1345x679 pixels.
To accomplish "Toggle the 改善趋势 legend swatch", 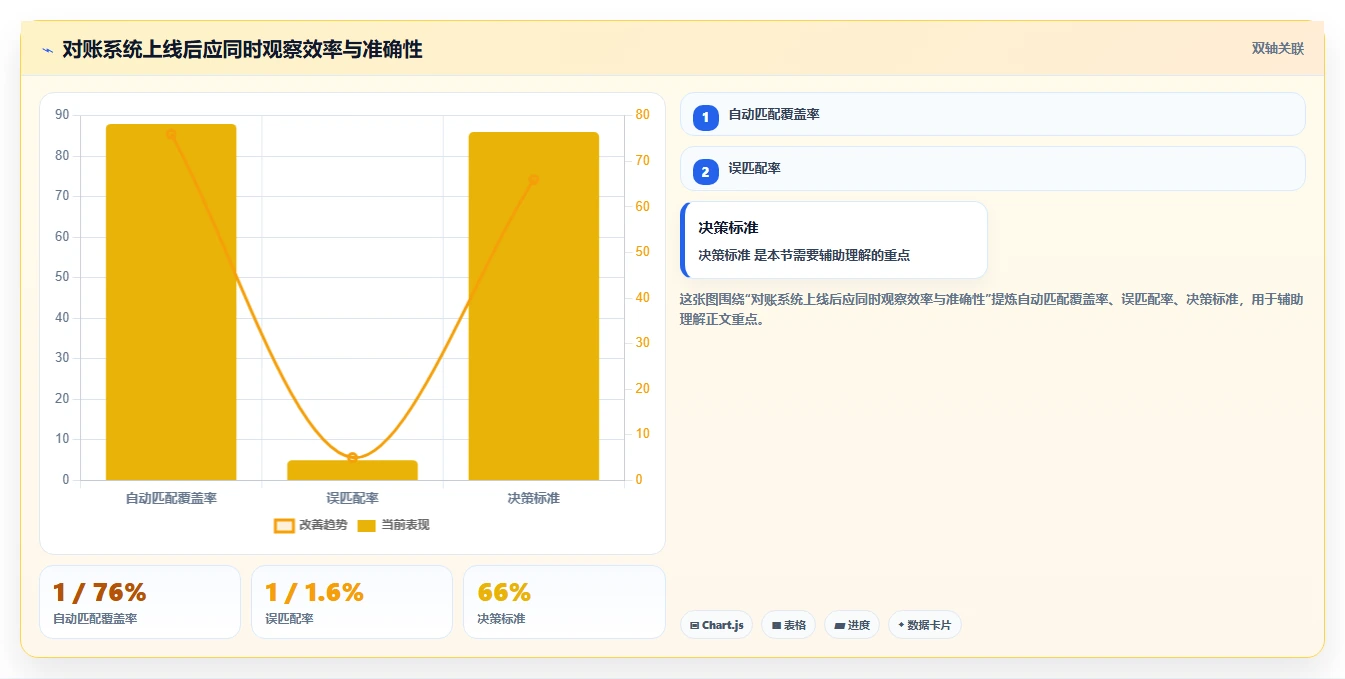I will (284, 525).
